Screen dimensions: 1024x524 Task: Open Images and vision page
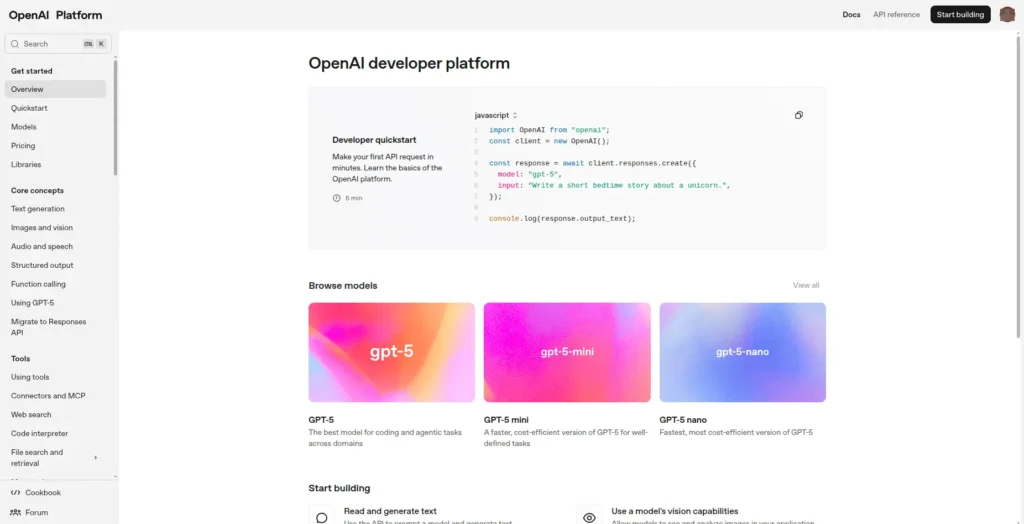(42, 228)
